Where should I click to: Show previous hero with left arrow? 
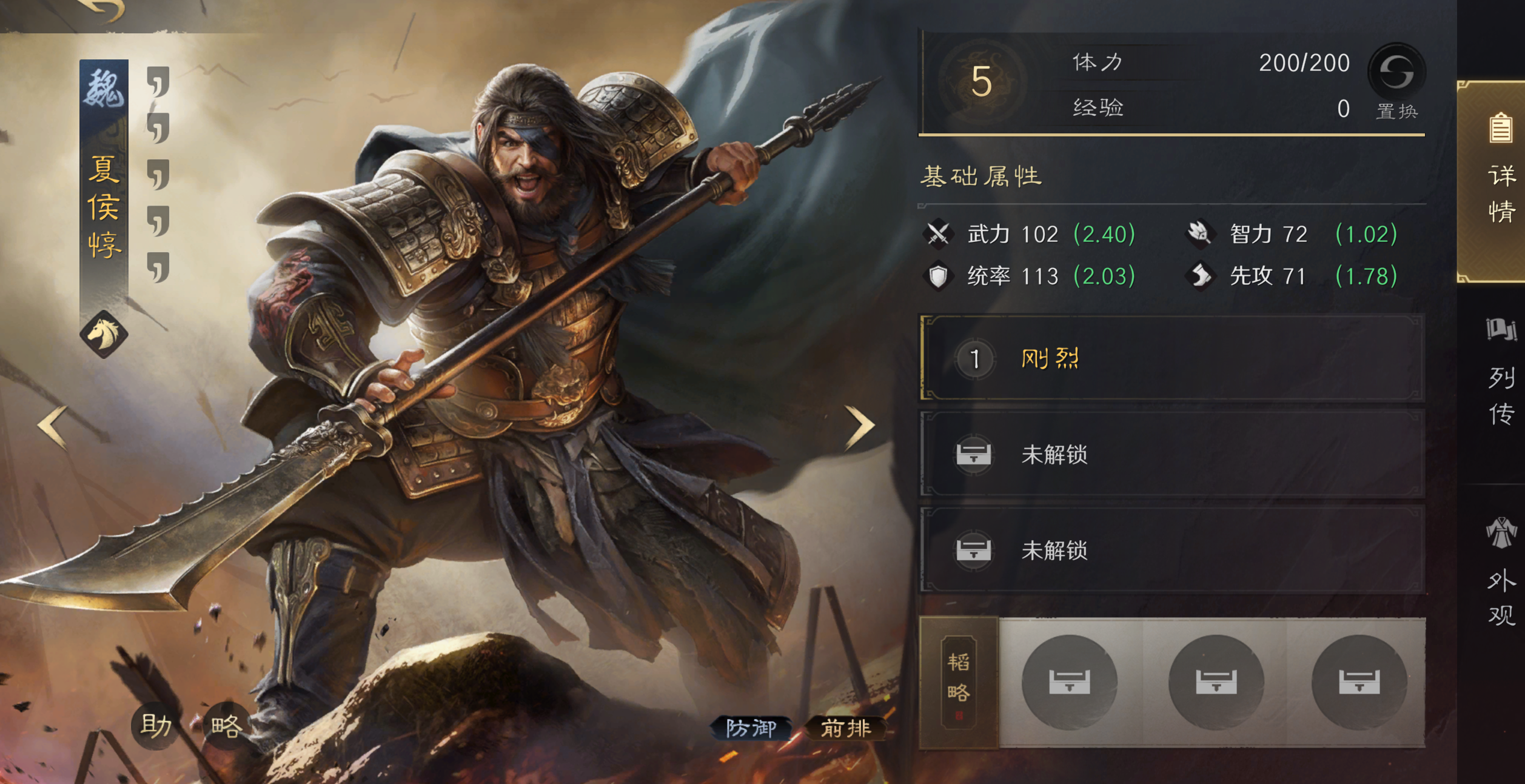point(53,427)
